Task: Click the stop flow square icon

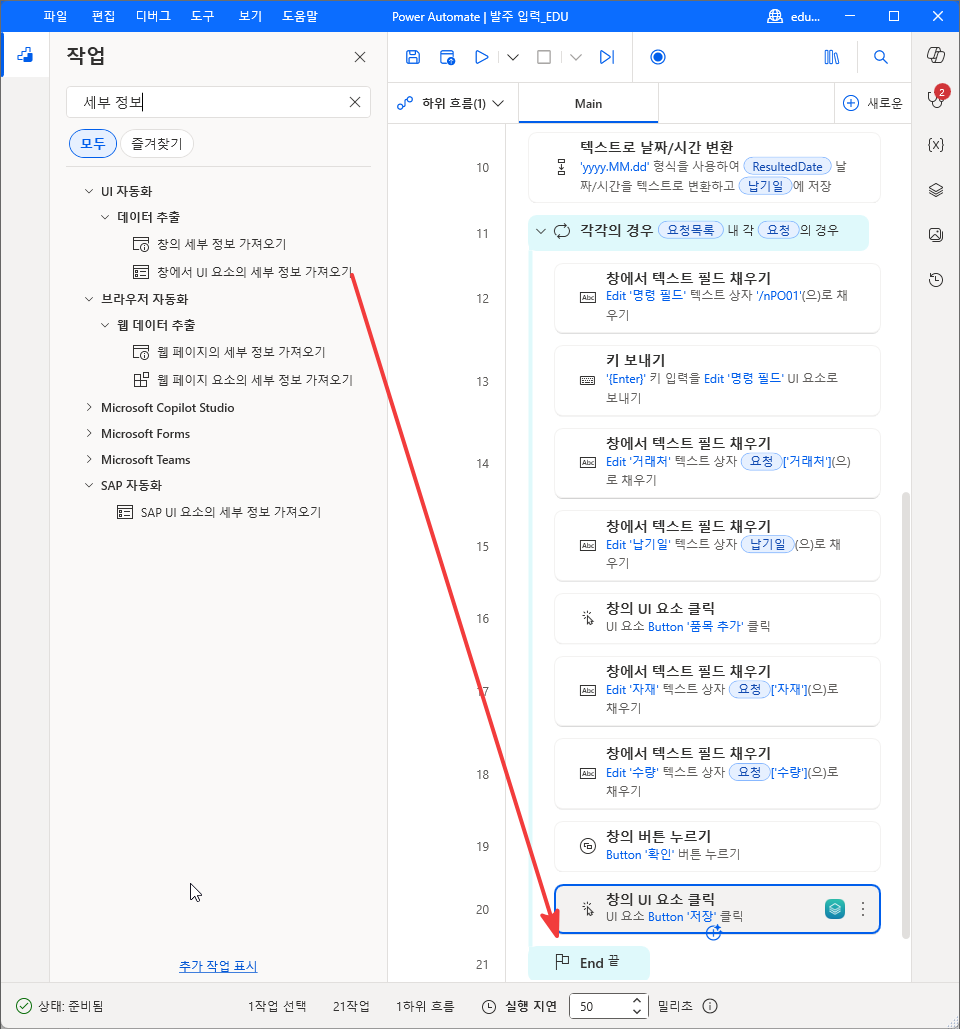Action: pyautogui.click(x=544, y=57)
